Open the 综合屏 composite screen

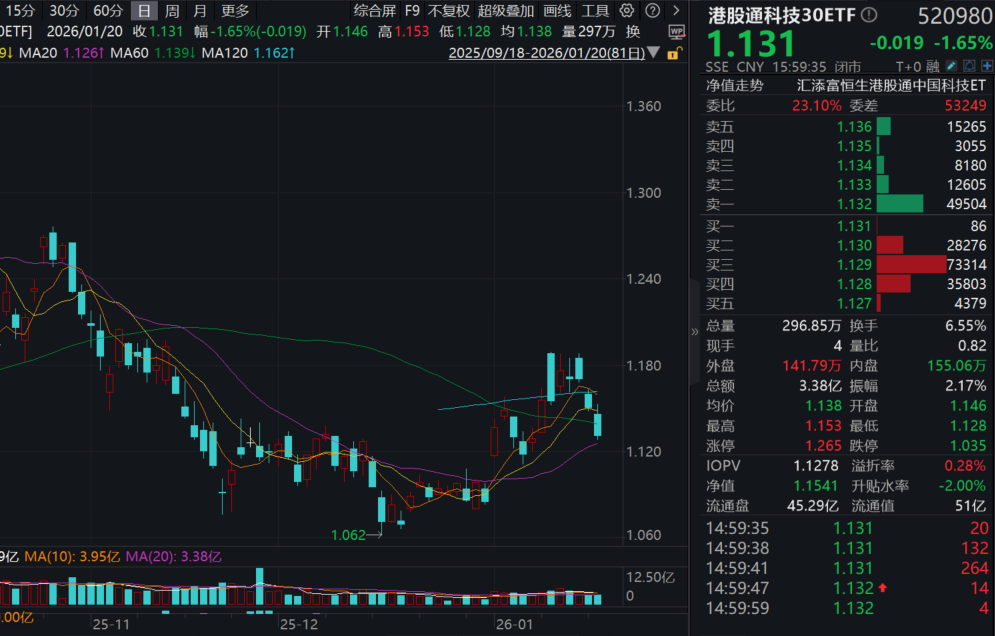(x=372, y=10)
